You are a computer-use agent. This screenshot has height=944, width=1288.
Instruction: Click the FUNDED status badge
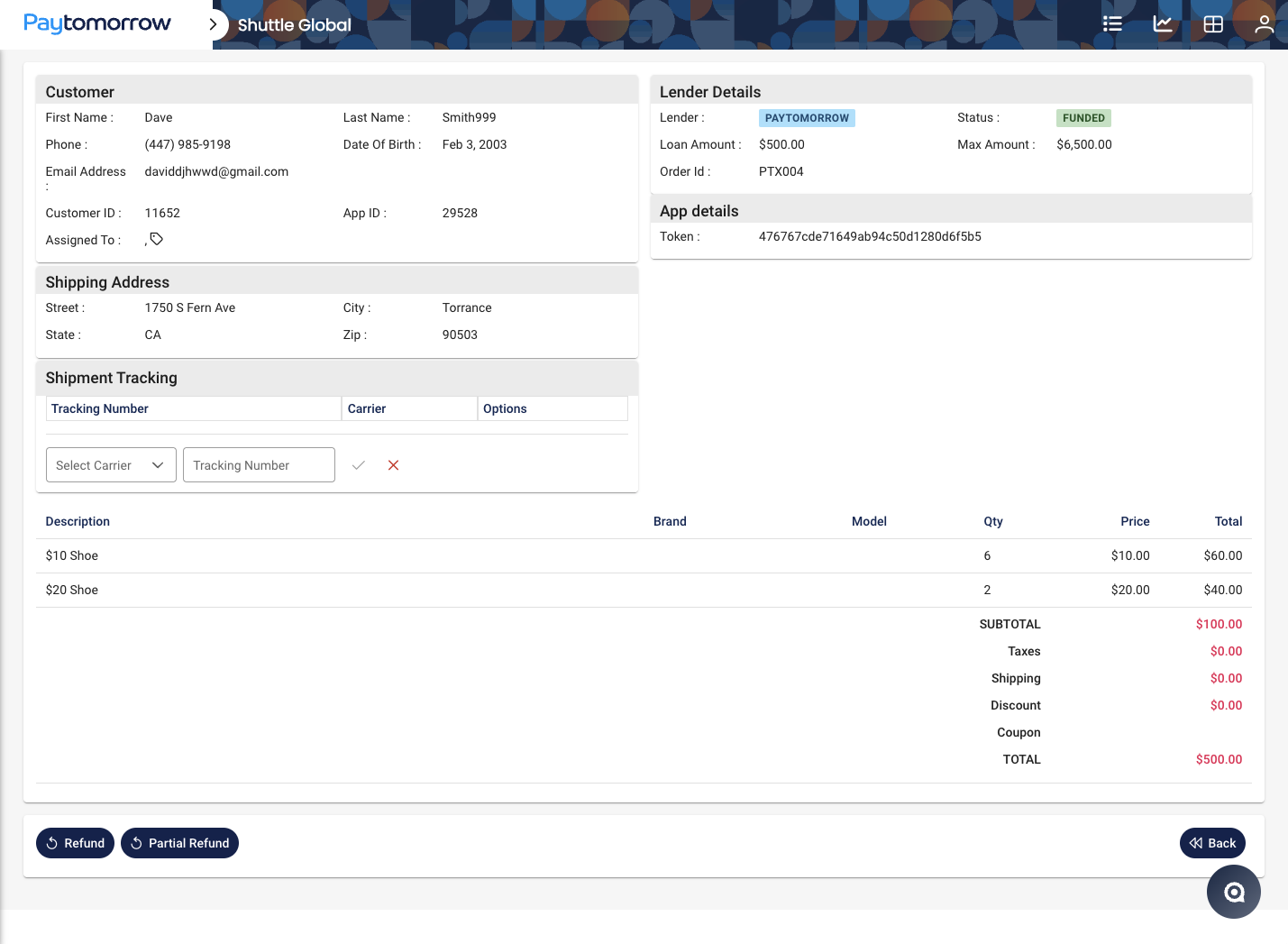[1083, 118]
